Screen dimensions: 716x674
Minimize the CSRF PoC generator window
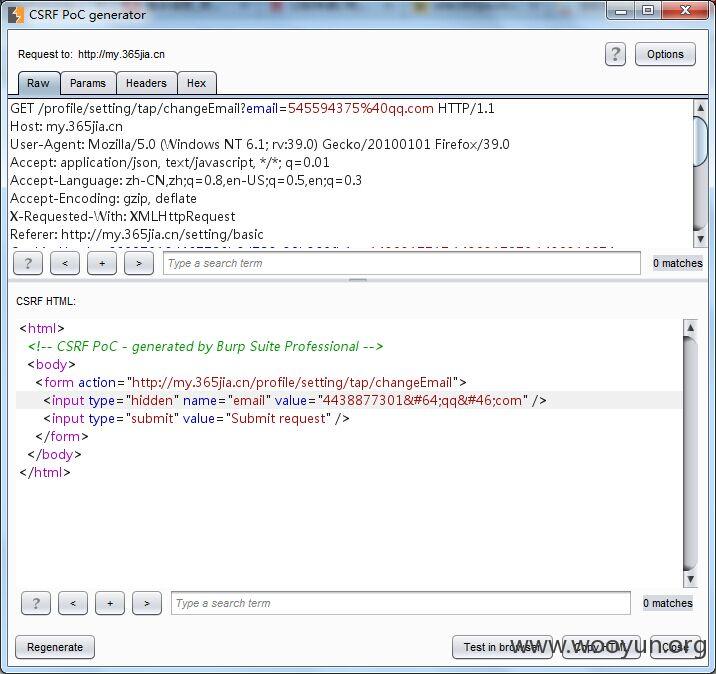click(621, 11)
